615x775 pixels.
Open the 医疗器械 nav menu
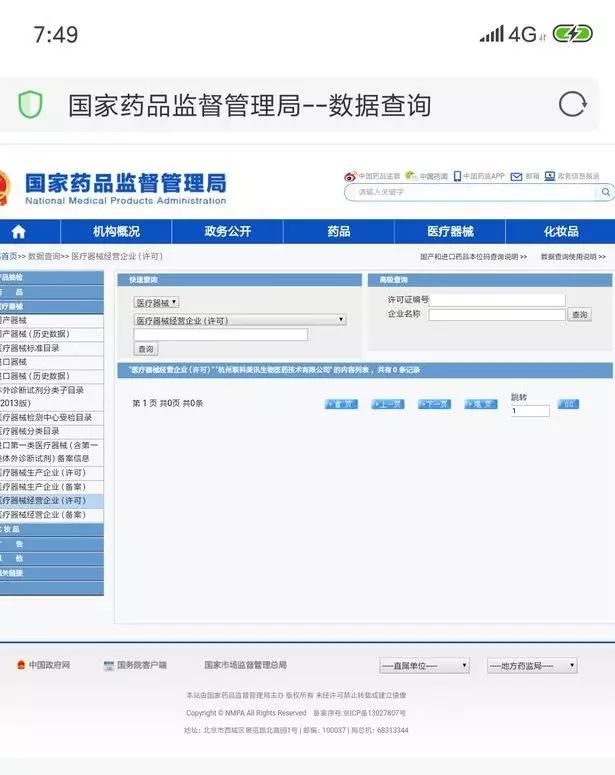[450, 231]
